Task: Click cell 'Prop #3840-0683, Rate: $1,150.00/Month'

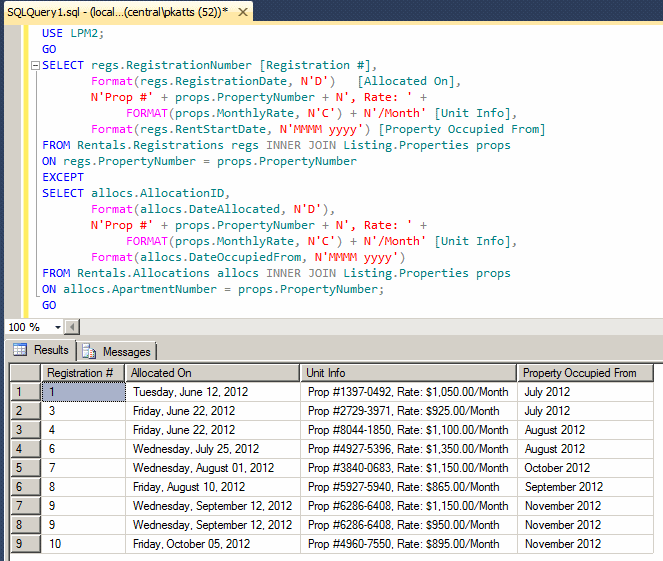Action: pyautogui.click(x=408, y=468)
